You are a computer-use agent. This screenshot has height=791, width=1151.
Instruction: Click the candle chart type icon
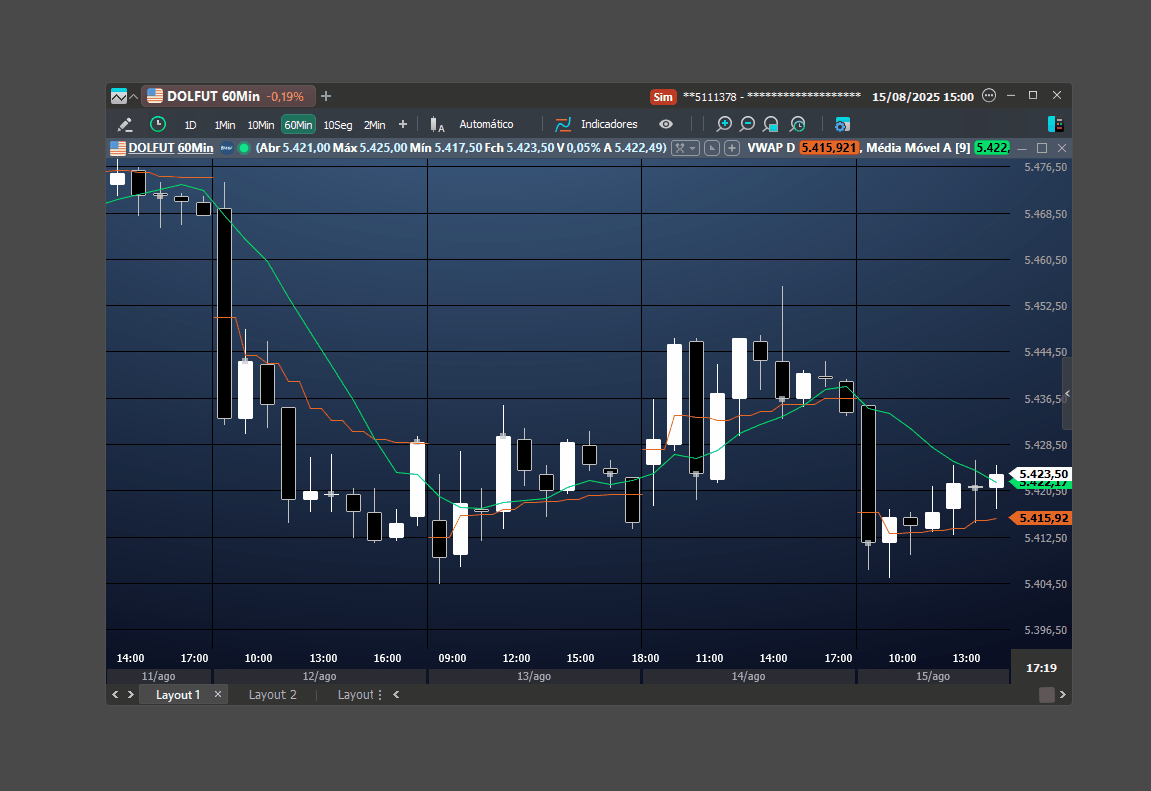(437, 125)
